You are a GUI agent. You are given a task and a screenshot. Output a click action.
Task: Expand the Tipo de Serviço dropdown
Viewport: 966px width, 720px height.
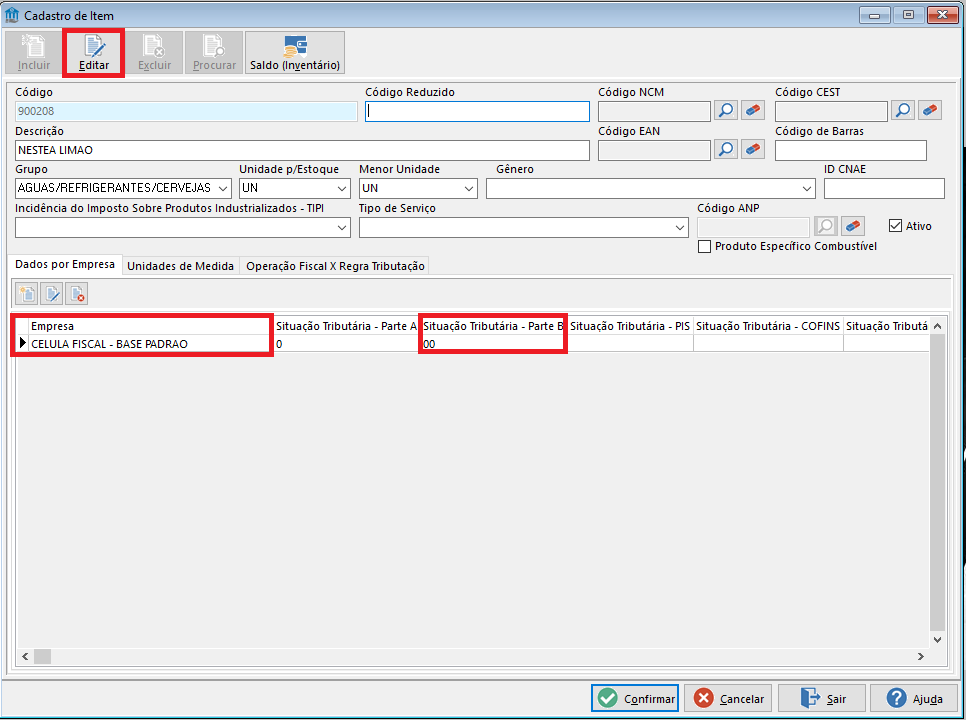point(680,228)
